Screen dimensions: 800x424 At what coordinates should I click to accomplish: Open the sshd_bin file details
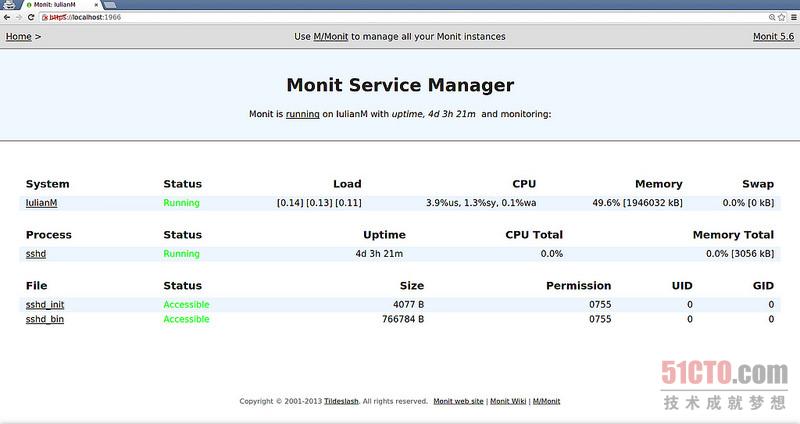click(45, 319)
